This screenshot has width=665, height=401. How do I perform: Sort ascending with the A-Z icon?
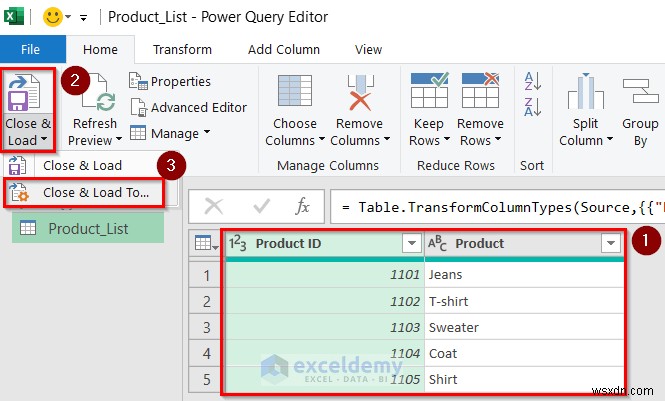point(532,81)
